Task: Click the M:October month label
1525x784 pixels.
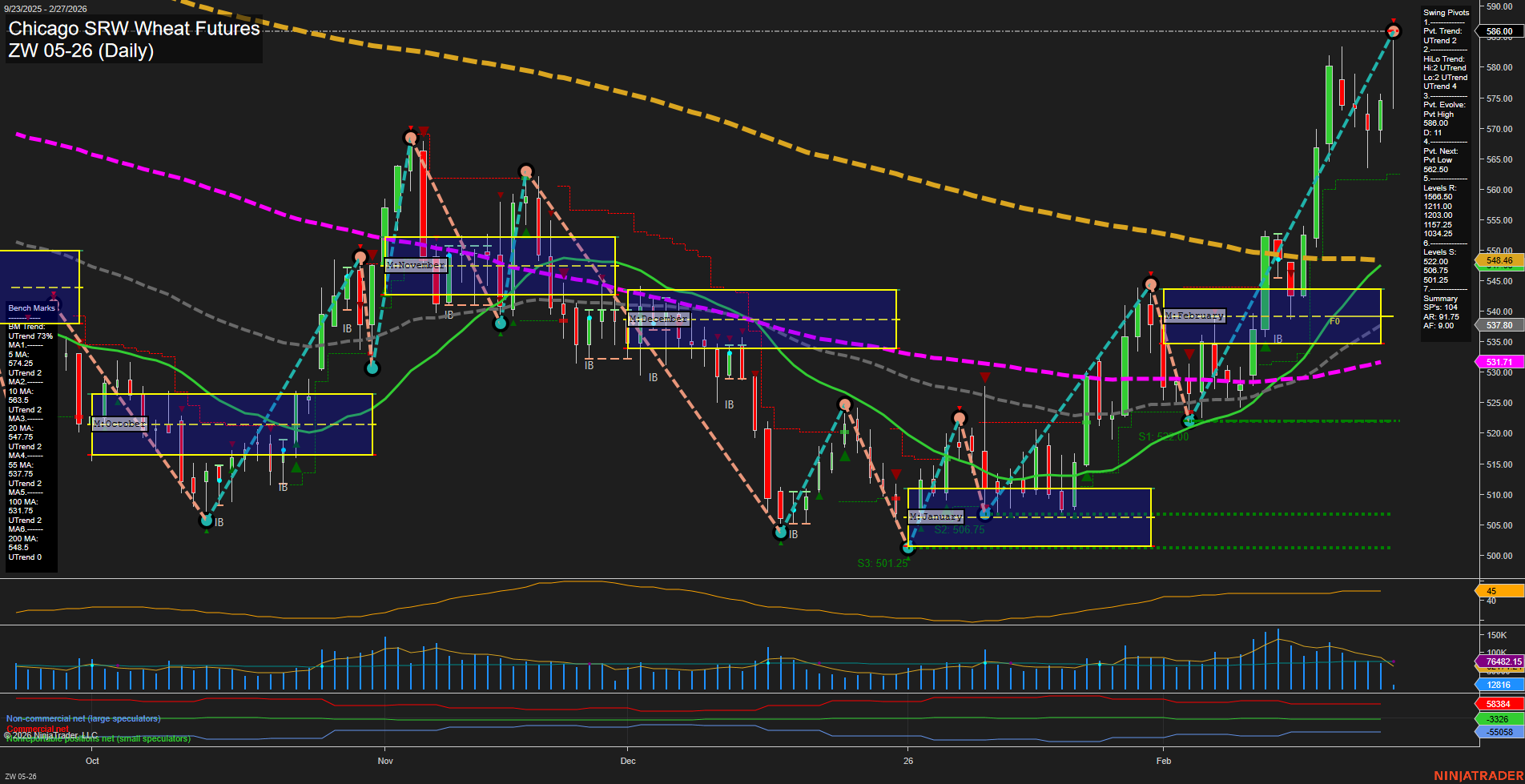Action: coord(119,423)
